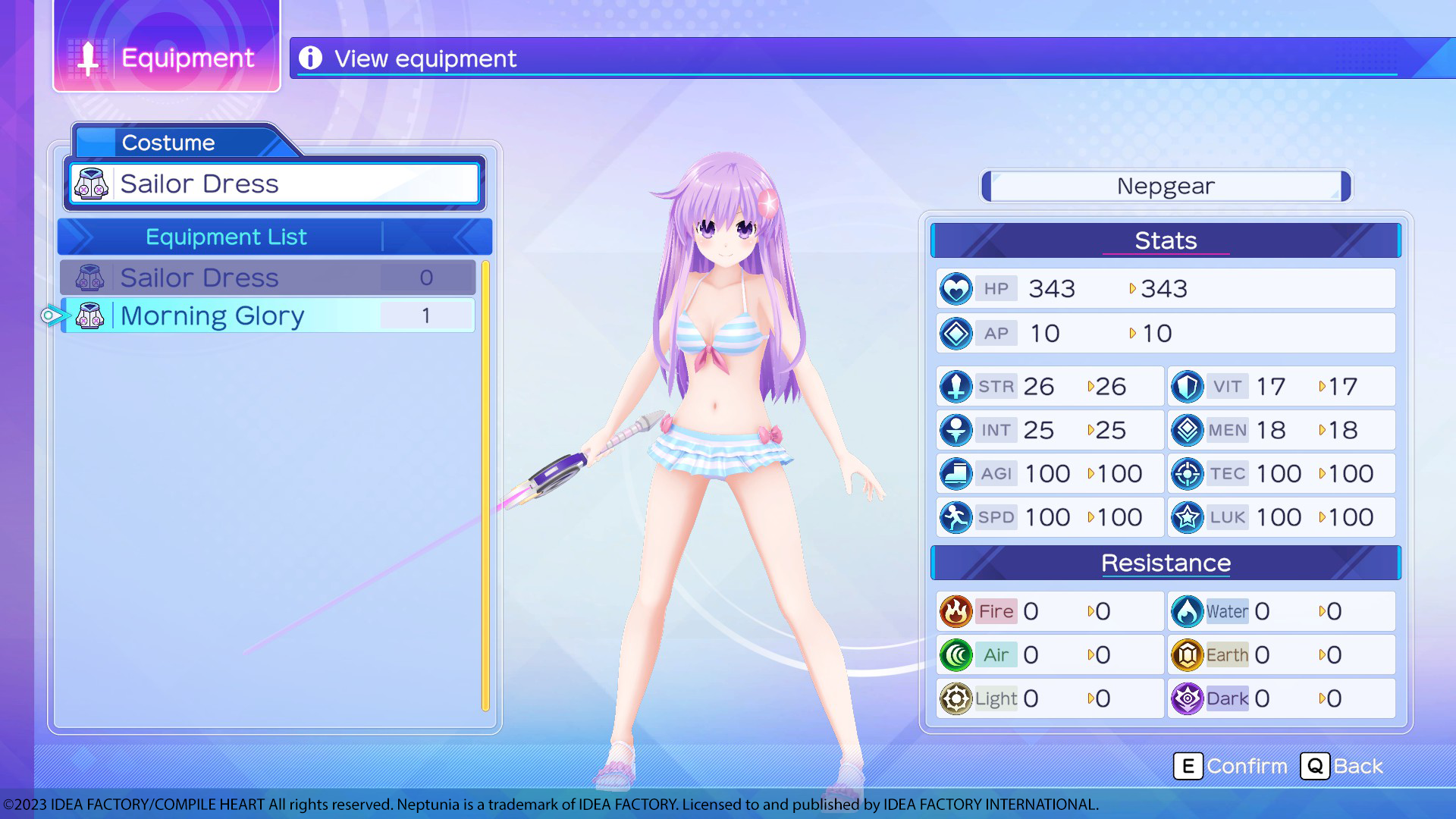
Task: Click the AGI label
Action: [x=996, y=474]
